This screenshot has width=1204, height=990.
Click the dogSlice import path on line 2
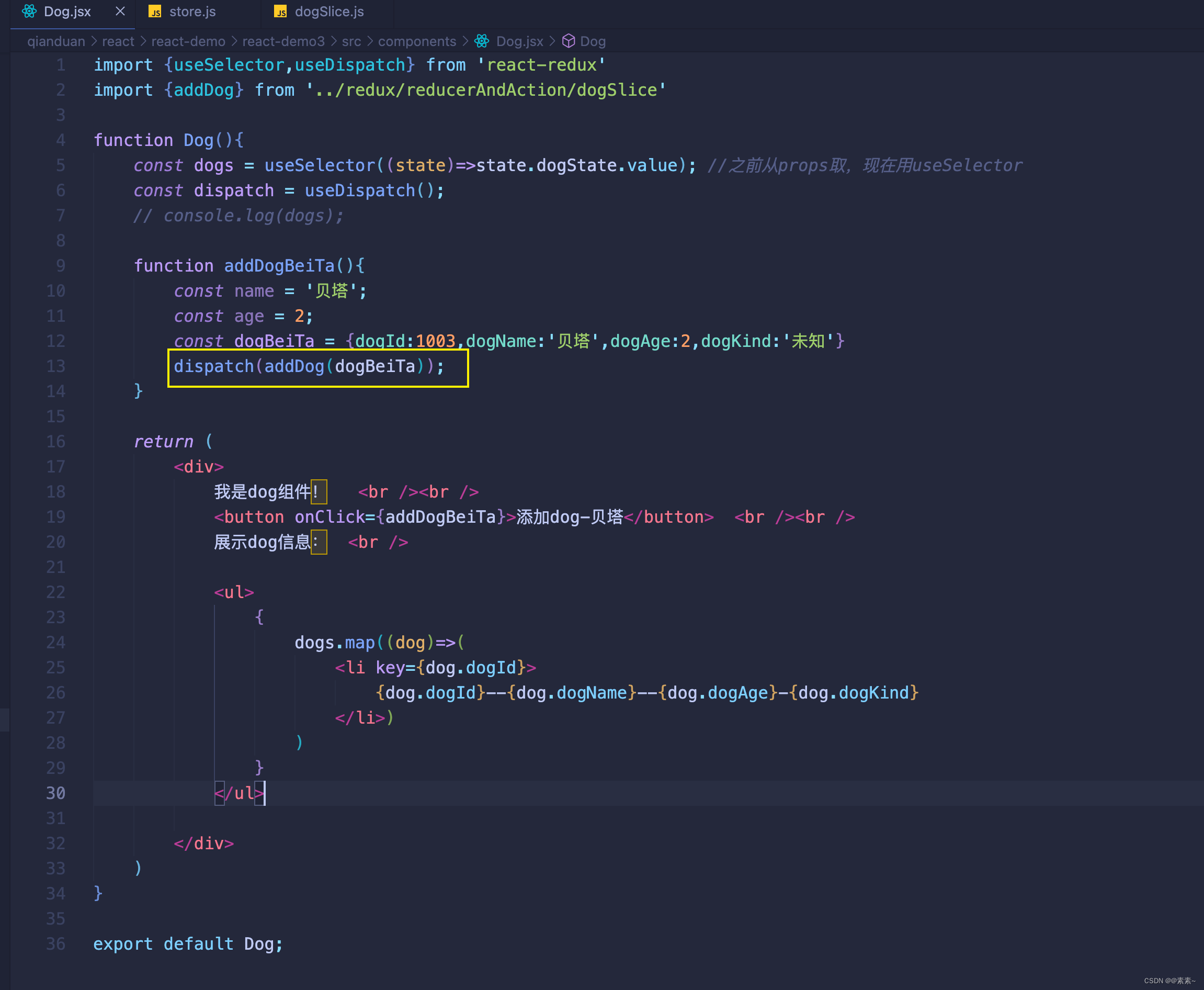(486, 90)
